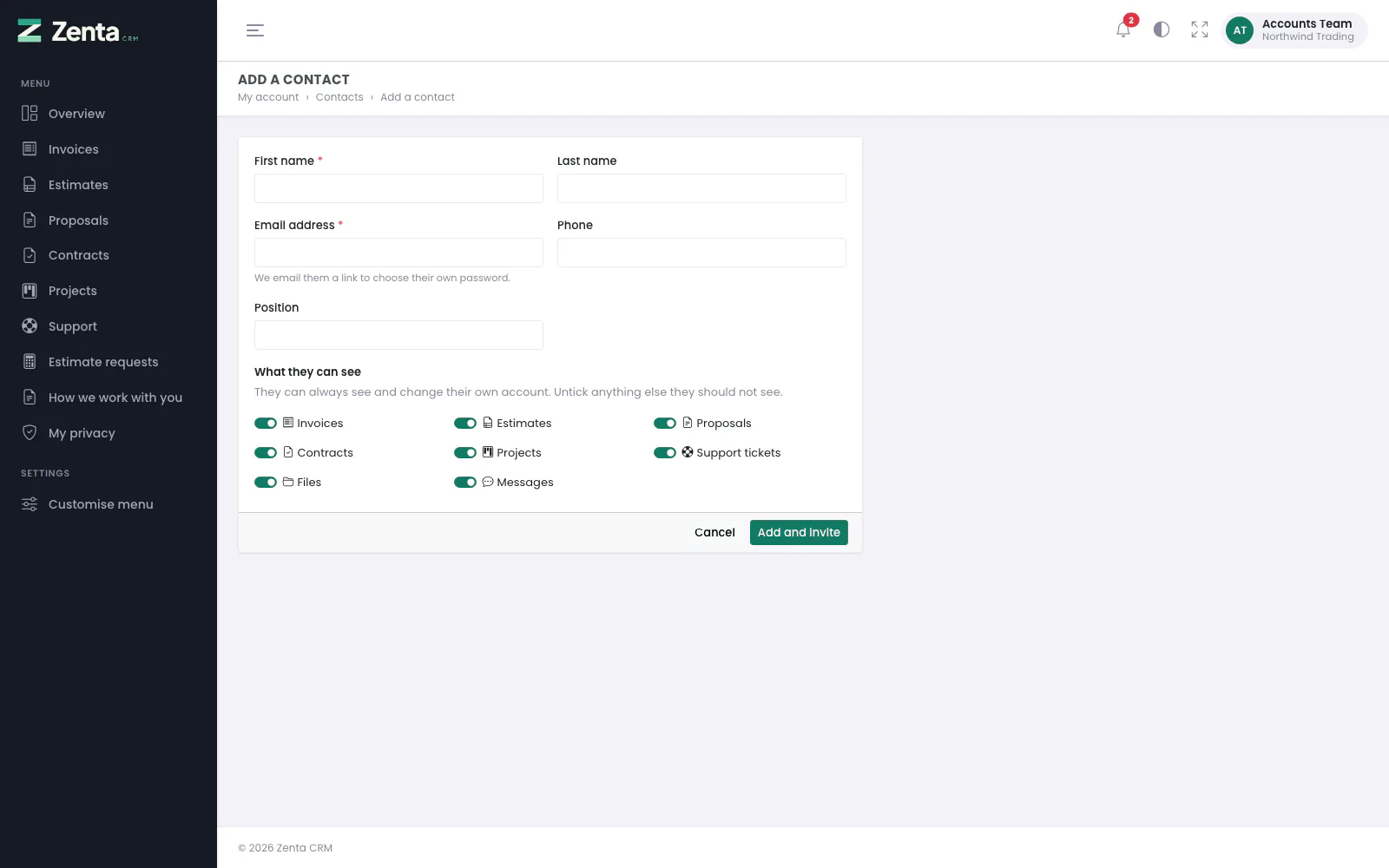Click the Files folder icon in permissions
This screenshot has height=868, width=1389.
(288, 482)
